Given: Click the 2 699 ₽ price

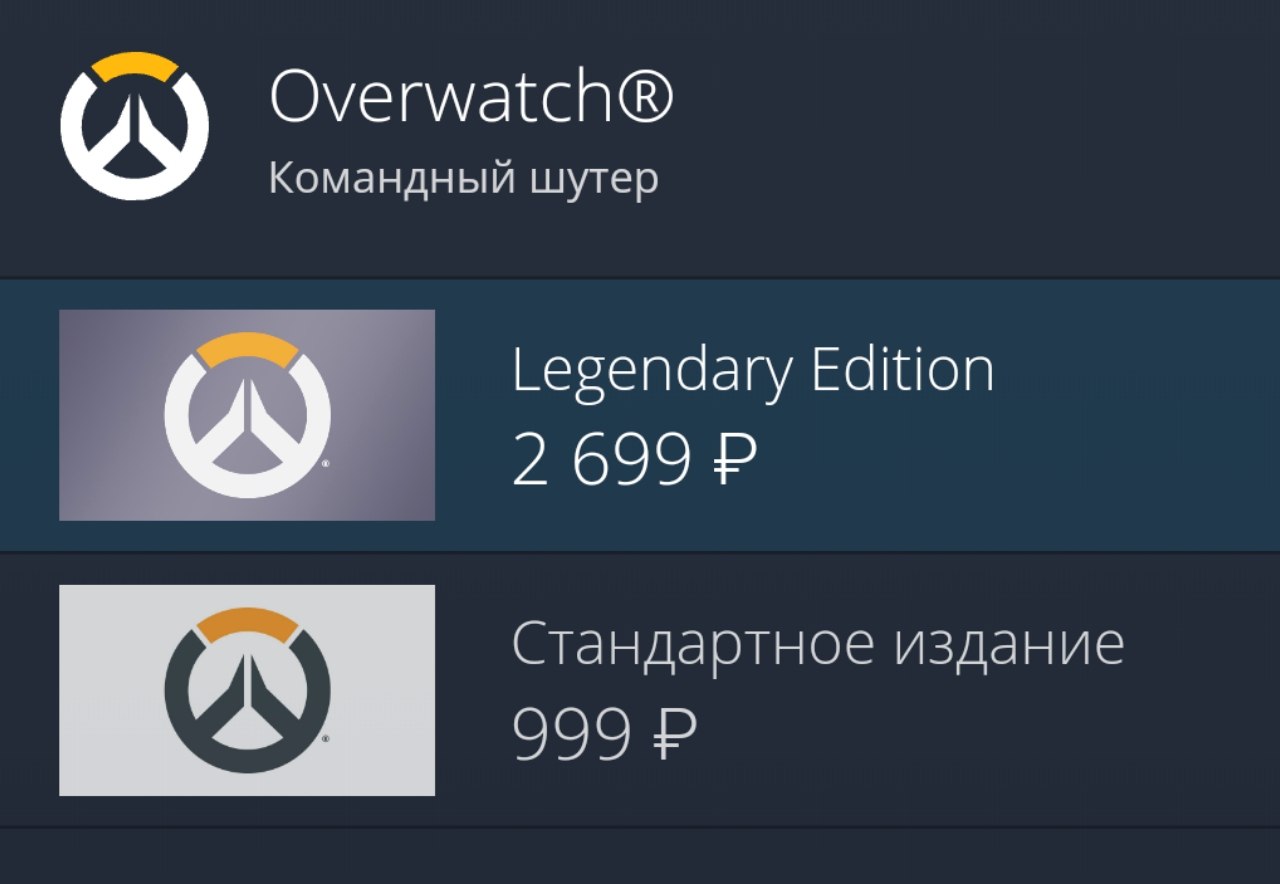Looking at the screenshot, I should pos(635,461).
